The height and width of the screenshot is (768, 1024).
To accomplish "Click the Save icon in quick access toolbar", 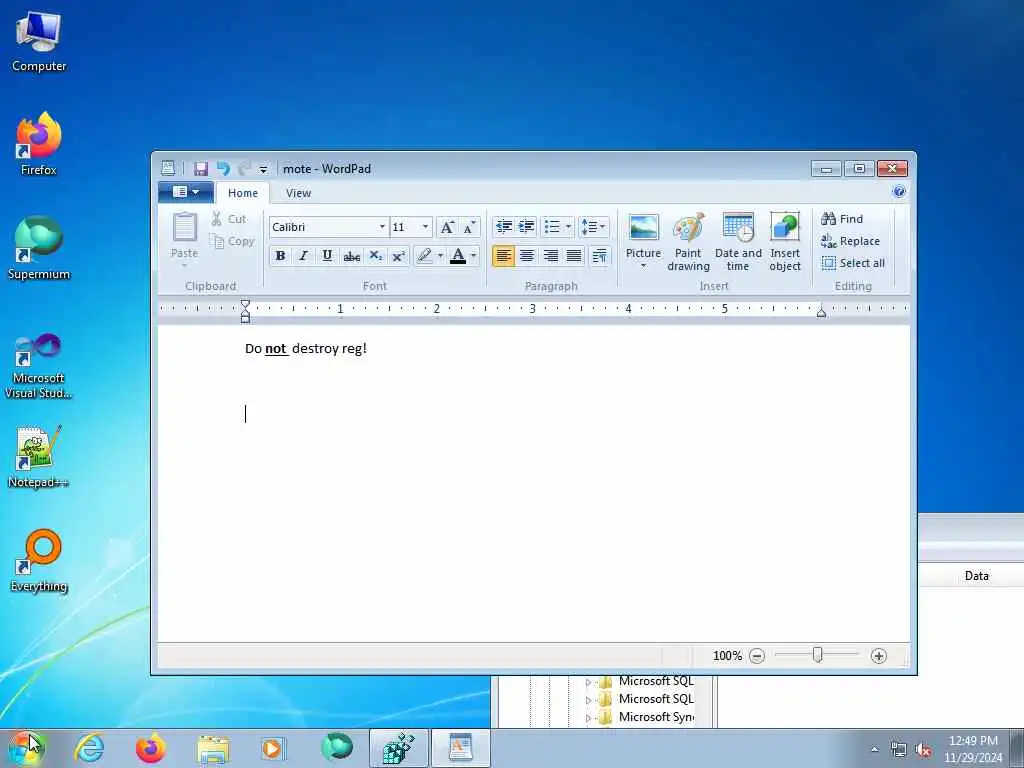I will click(x=200, y=168).
